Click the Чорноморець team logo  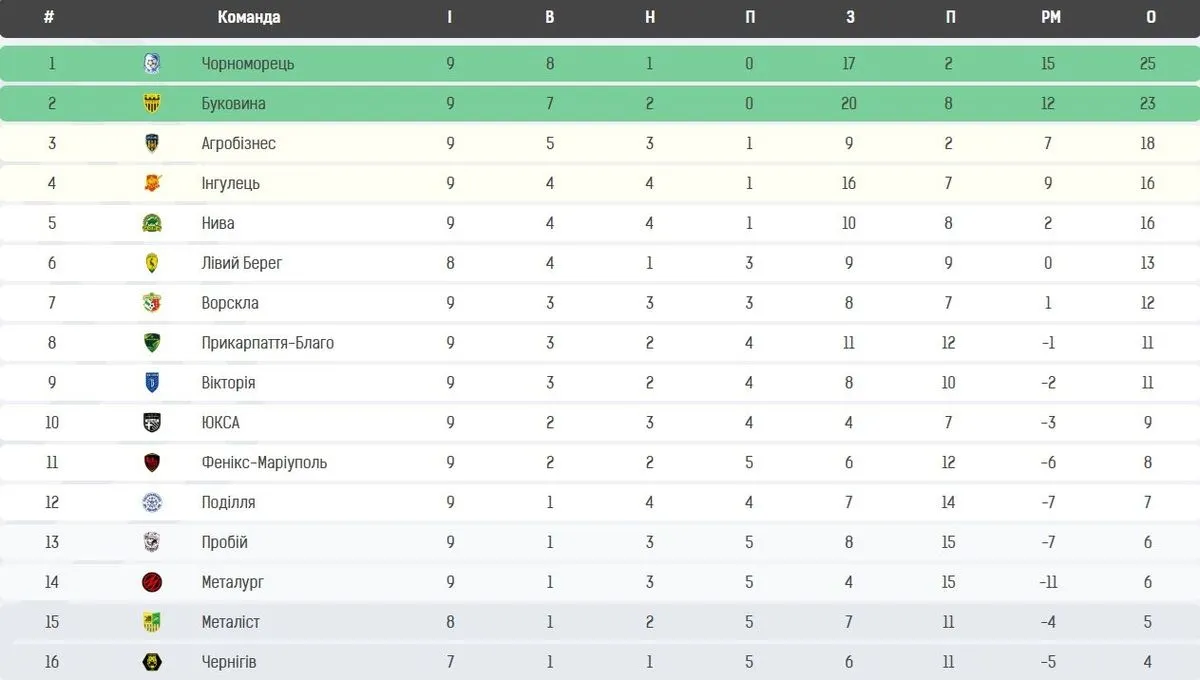152,63
